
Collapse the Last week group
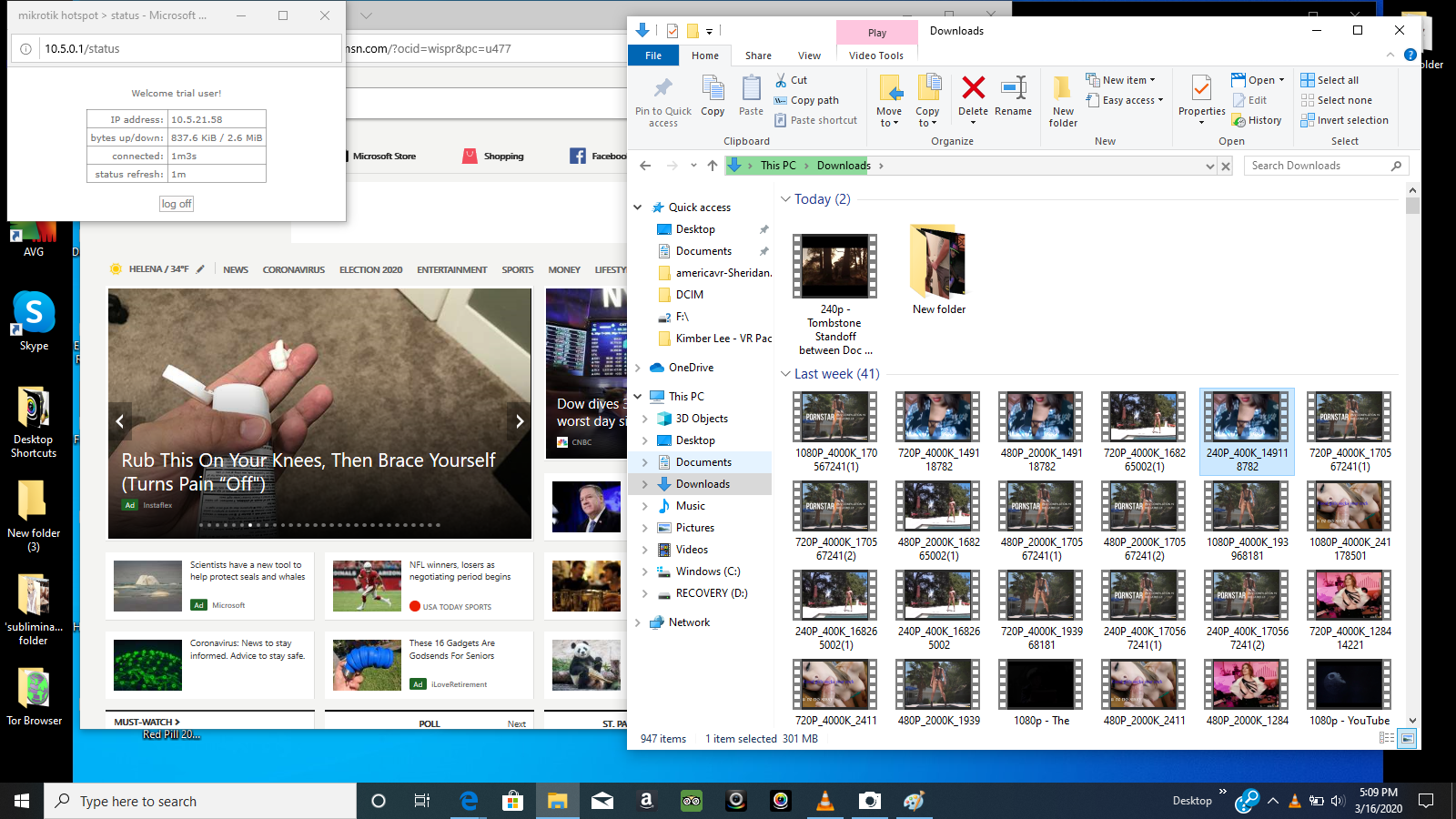tap(785, 374)
